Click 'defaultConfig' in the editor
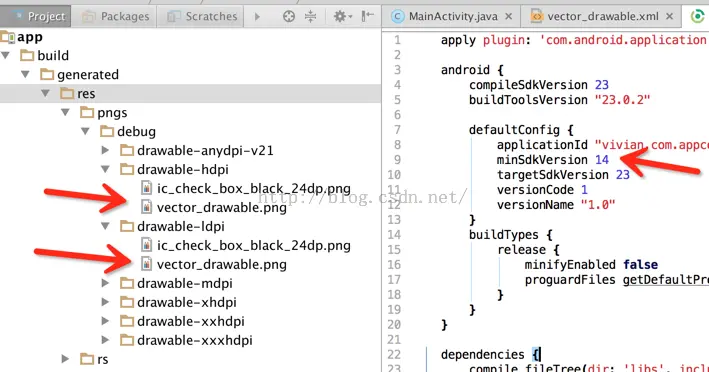709x372 pixels. [x=514, y=130]
